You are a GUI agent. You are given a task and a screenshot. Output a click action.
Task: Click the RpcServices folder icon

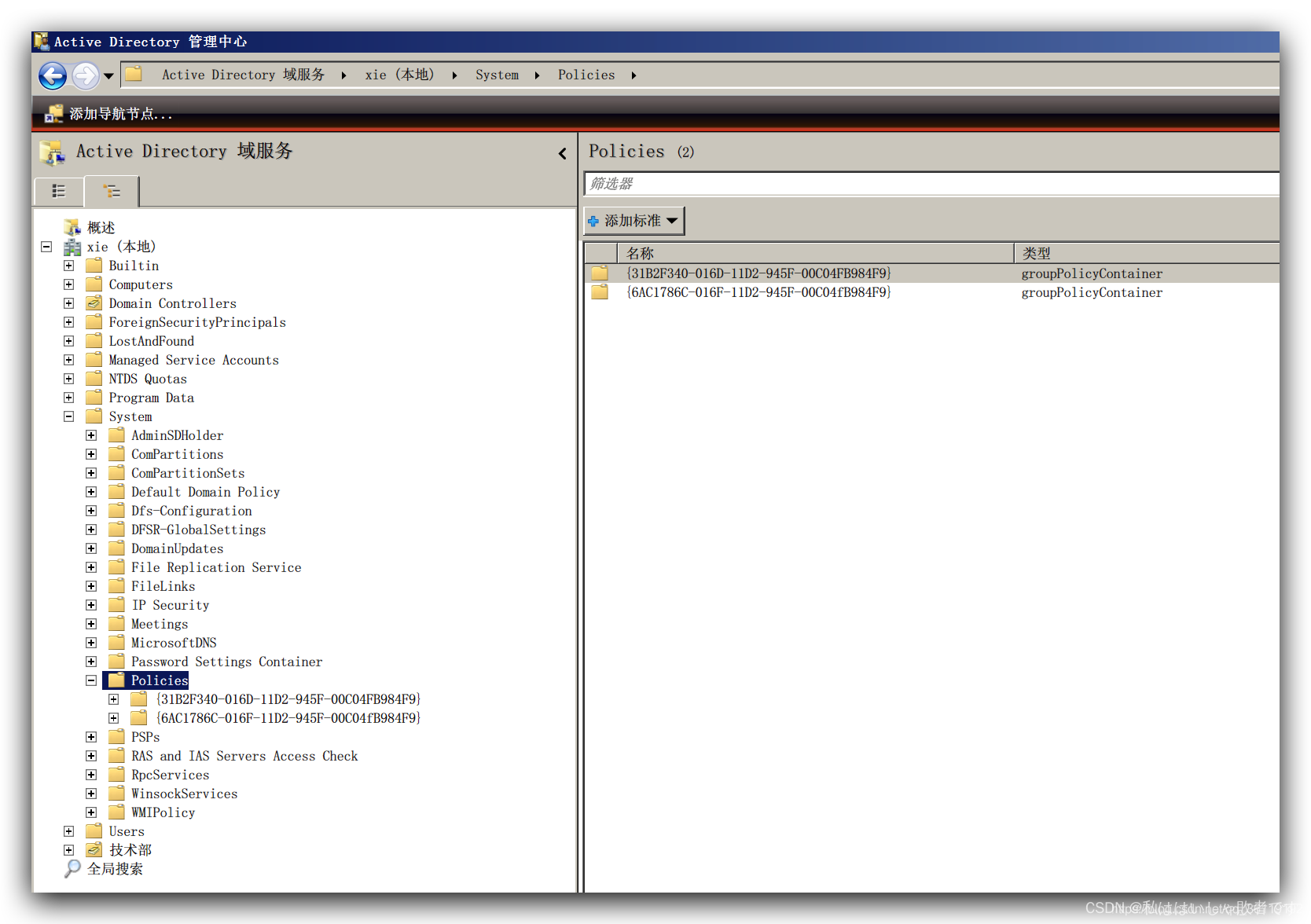[x=117, y=775]
